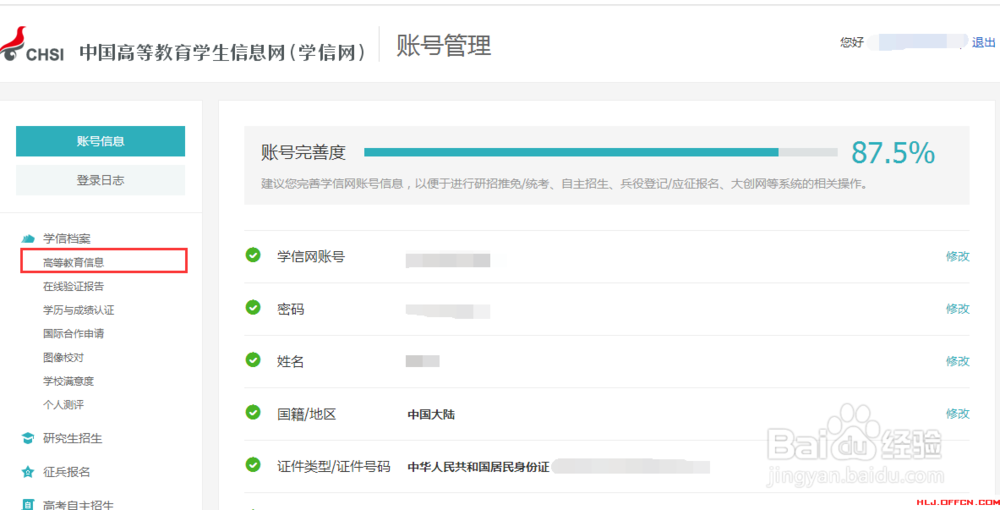Image resolution: width=1000 pixels, height=510 pixels.
Task: Click the cloud icon beside 学信档案
Action: pos(28,239)
